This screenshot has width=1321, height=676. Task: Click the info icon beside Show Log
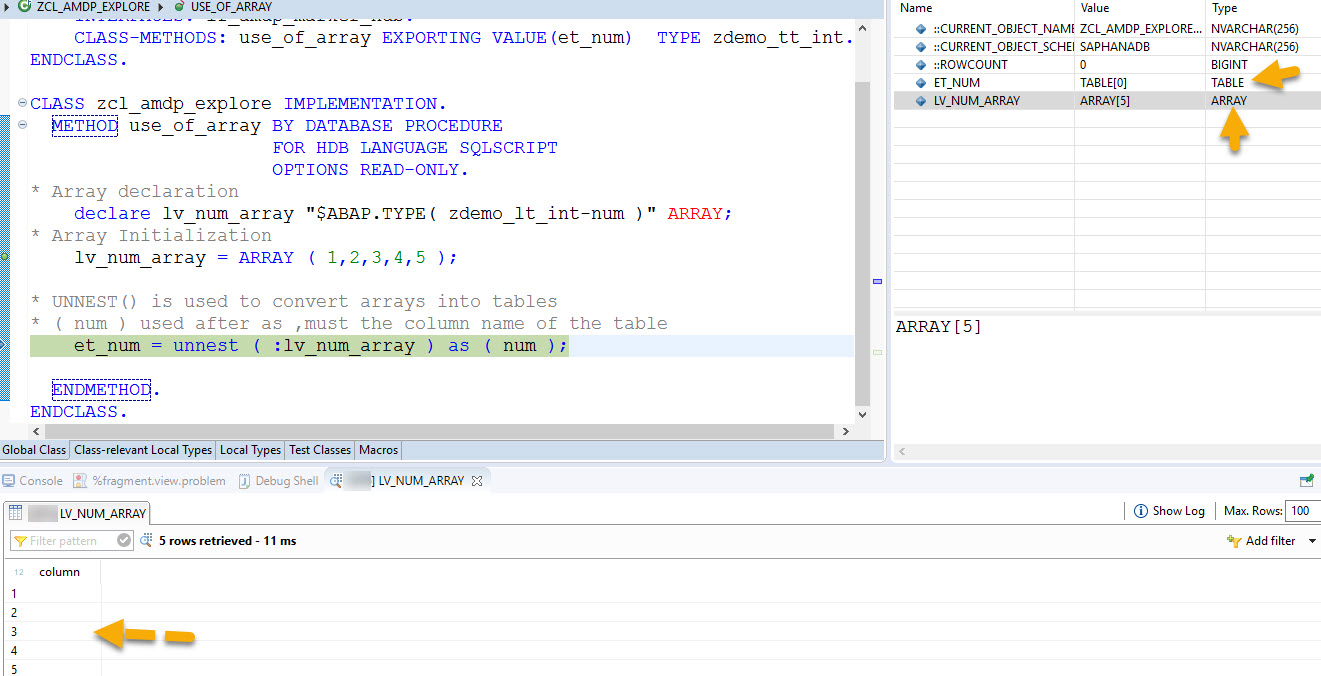pos(1140,510)
